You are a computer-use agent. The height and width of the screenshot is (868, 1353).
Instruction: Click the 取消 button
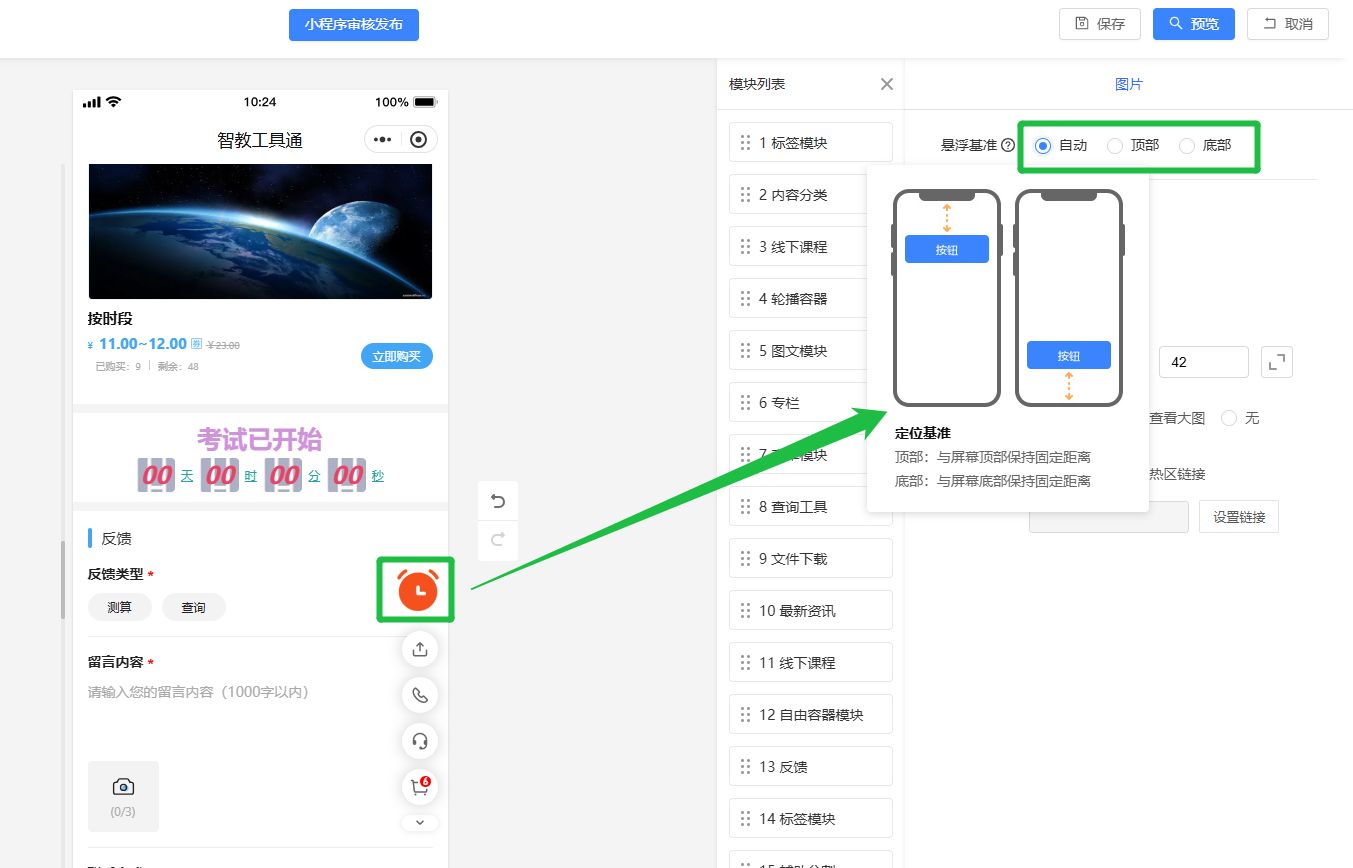pyautogui.click(x=1288, y=24)
